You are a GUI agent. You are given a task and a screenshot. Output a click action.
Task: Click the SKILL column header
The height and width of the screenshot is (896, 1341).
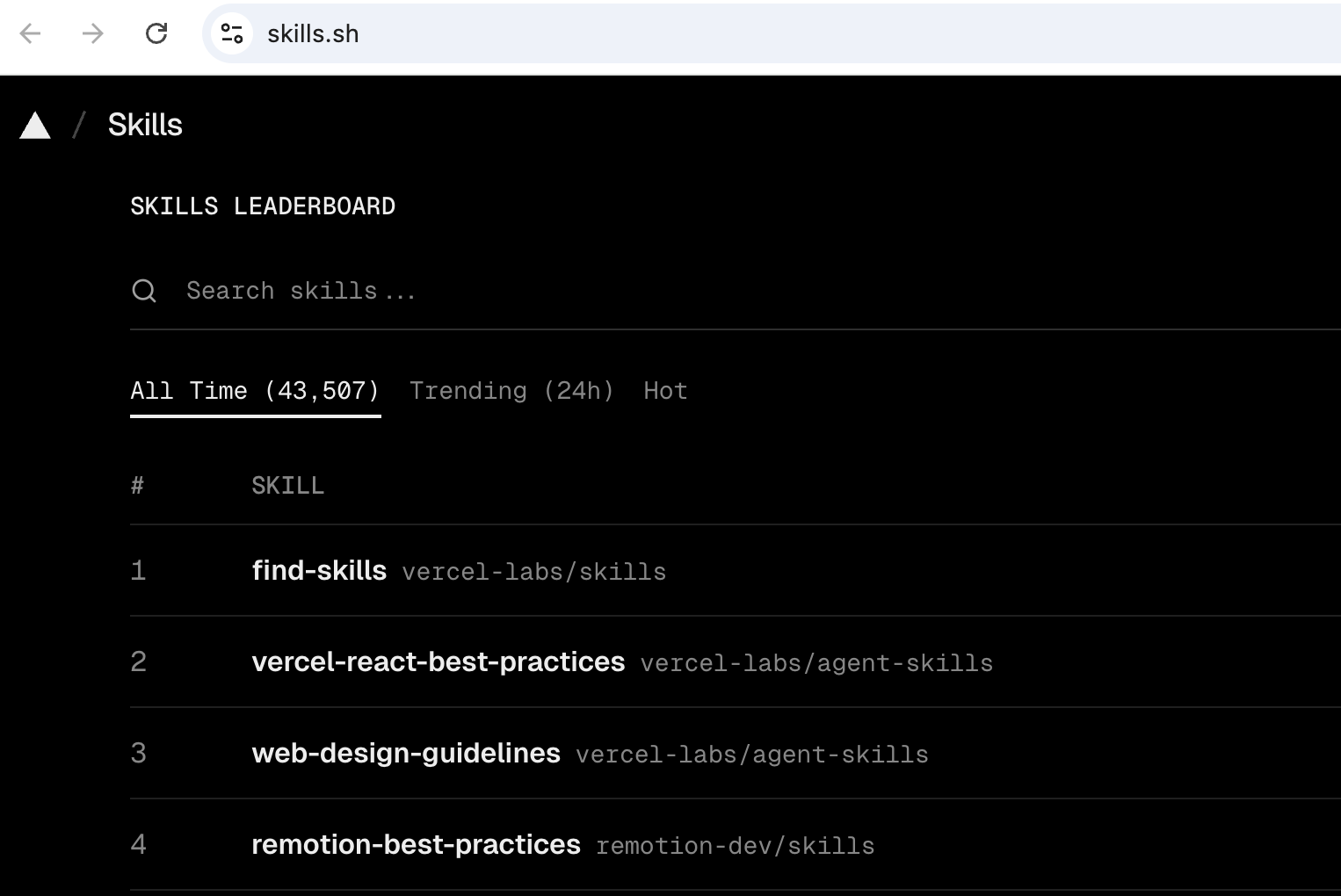(x=287, y=486)
